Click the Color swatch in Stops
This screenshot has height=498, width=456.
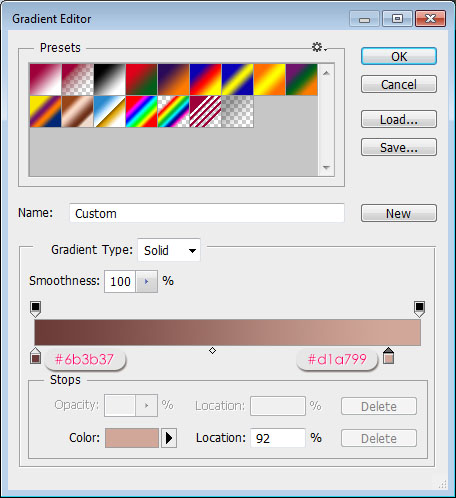click(x=132, y=438)
